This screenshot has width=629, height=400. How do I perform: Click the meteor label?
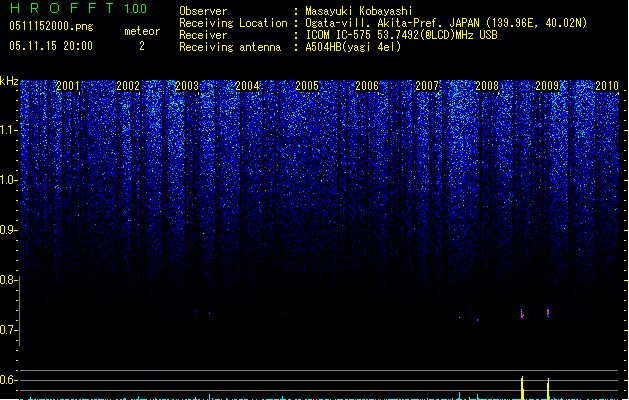[142, 31]
